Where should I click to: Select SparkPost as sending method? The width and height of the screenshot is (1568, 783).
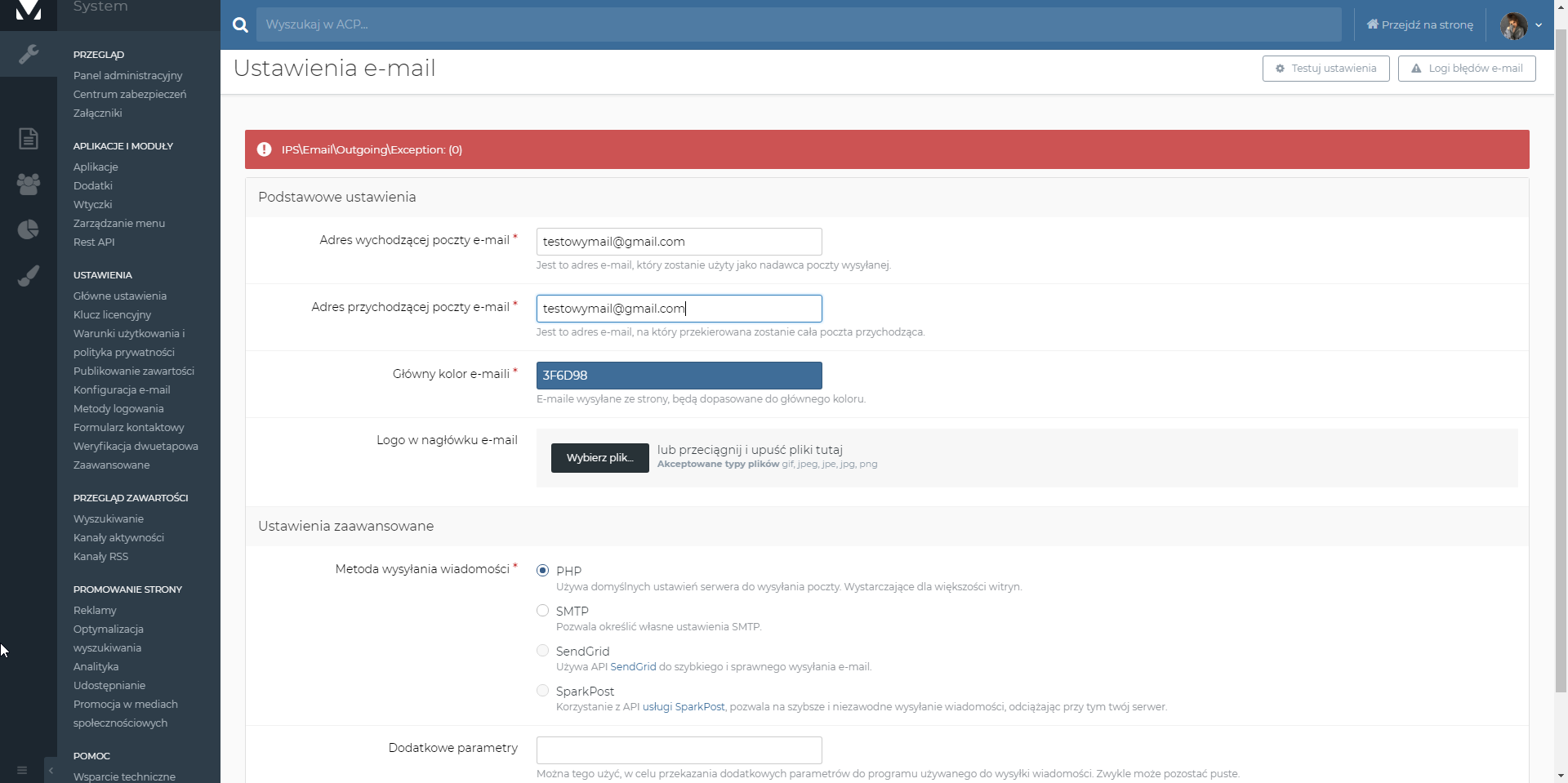(x=542, y=690)
